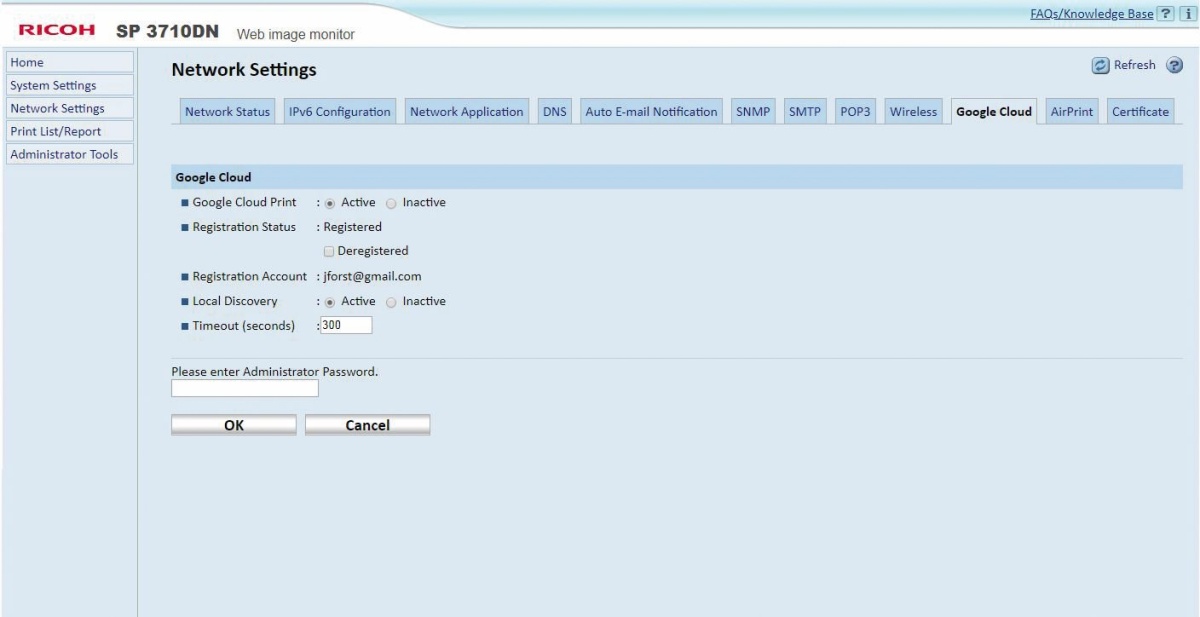This screenshot has width=1200, height=617.
Task: Click the Cancel button
Action: [367, 425]
